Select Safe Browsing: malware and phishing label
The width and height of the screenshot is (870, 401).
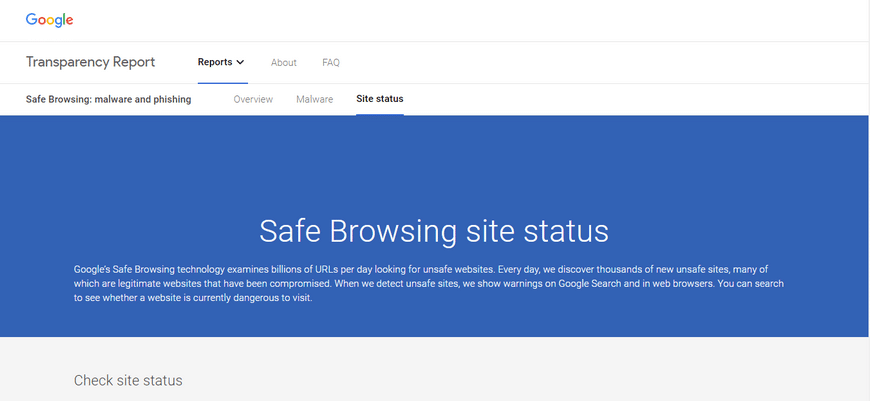pos(108,99)
